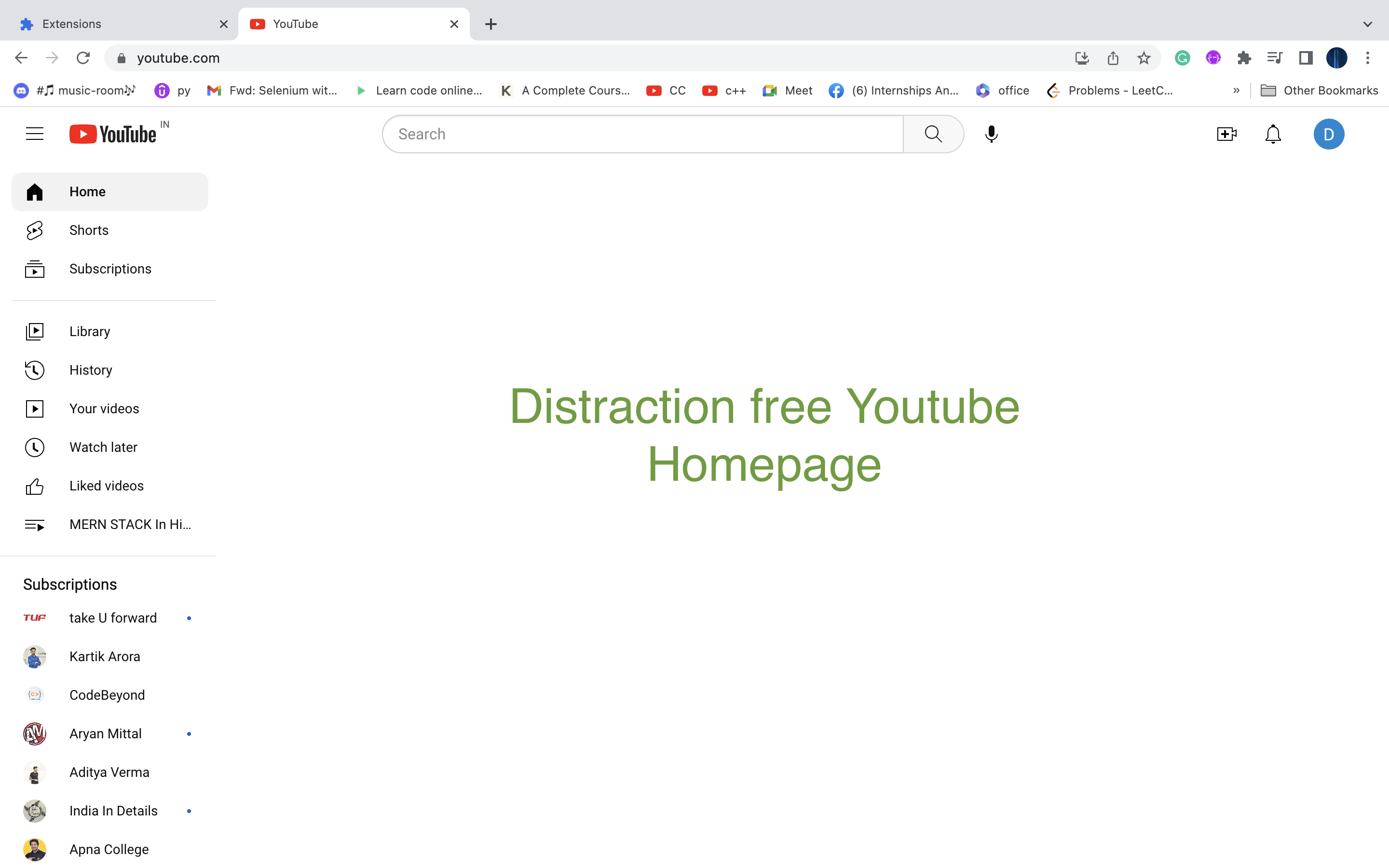
Task: Toggle bookmark star for this page
Action: 1144,57
